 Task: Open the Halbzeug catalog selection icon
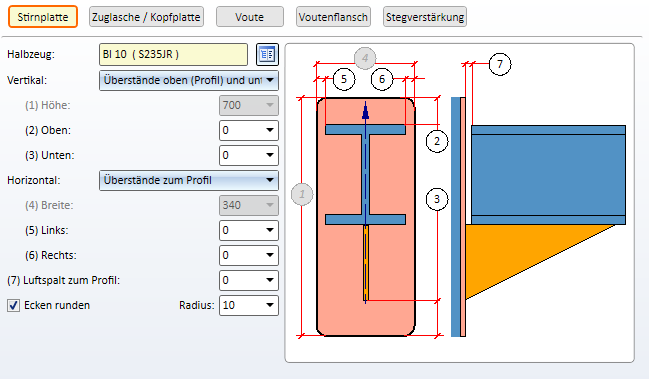pos(267,54)
